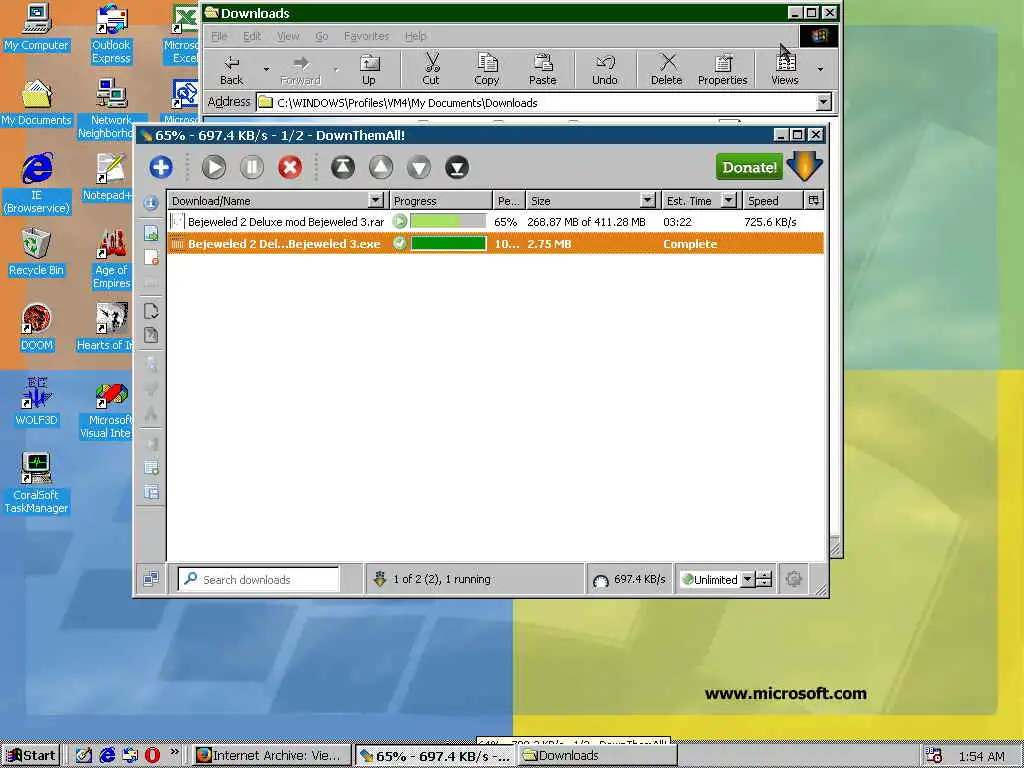Click the Undo toolbar button
The width and height of the screenshot is (1024, 768).
605,69
